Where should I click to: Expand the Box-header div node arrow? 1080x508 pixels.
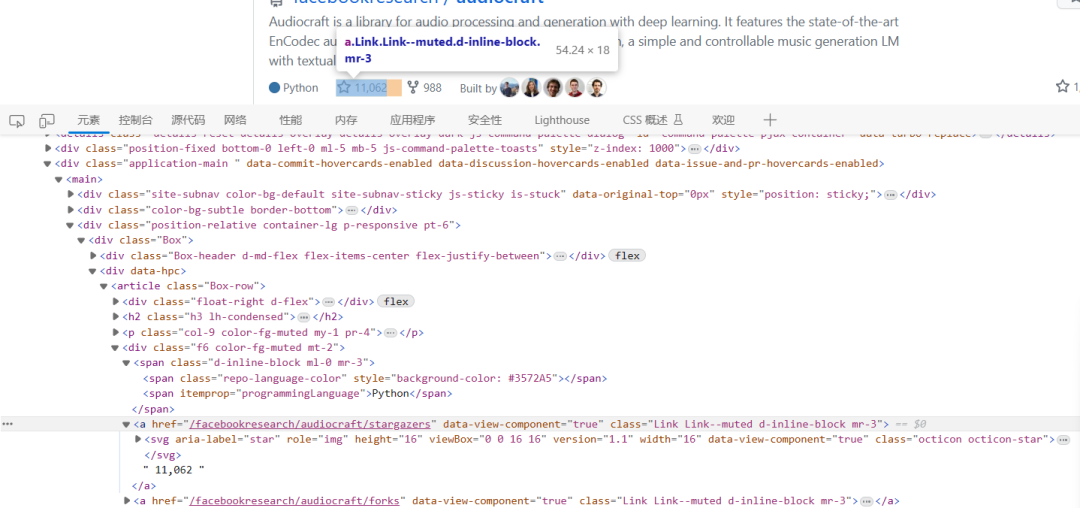point(93,256)
